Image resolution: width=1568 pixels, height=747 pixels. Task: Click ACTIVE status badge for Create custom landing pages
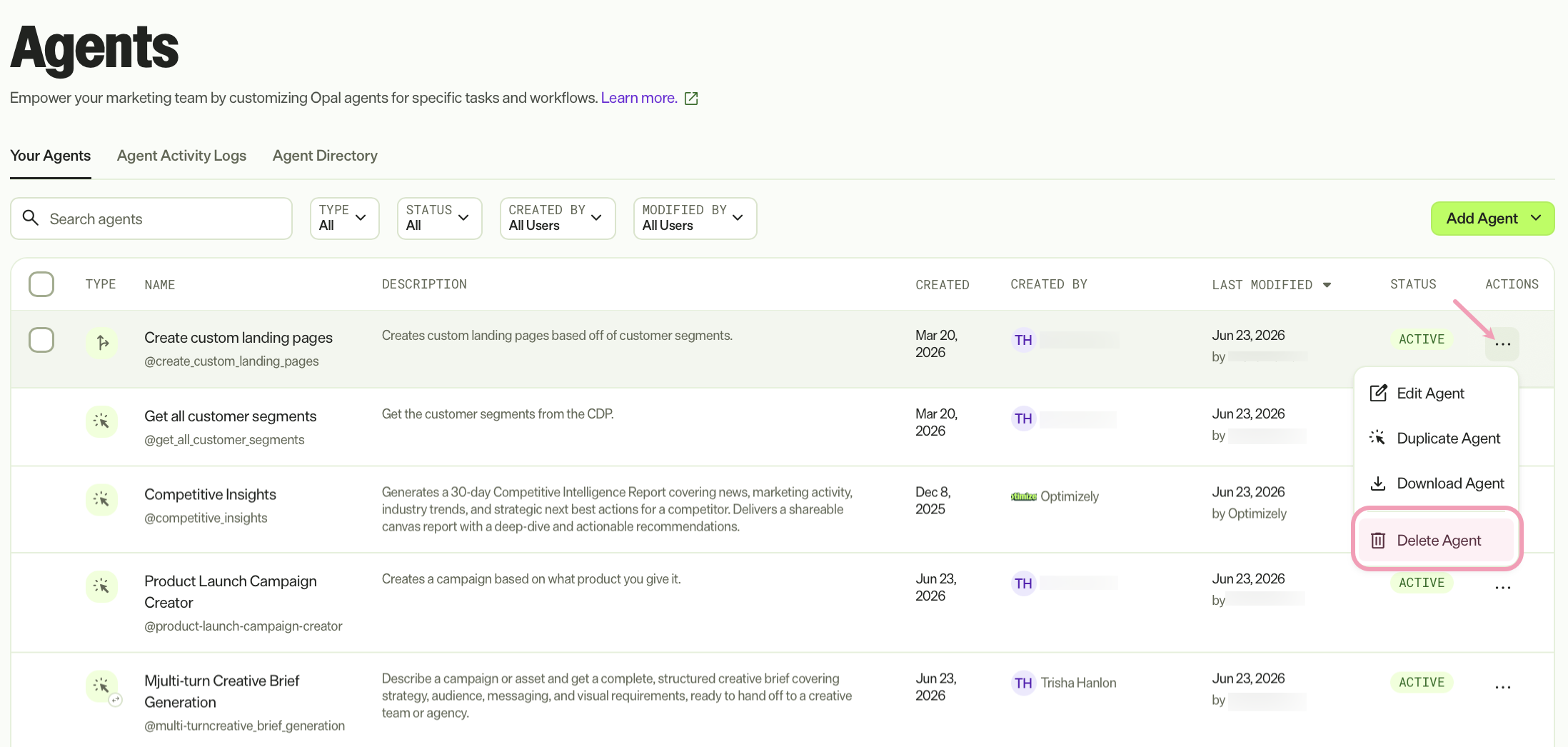[x=1421, y=339]
